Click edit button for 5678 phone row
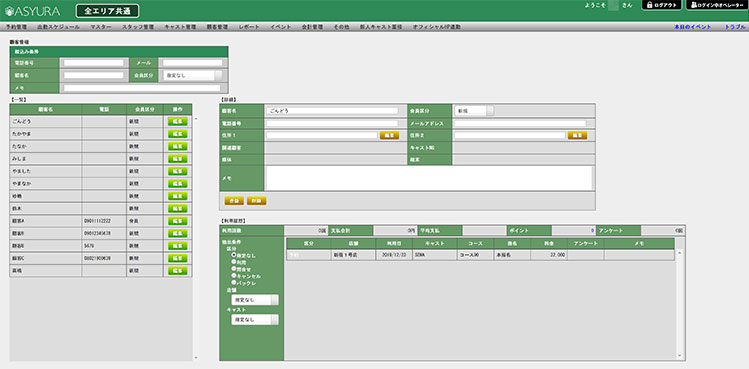 coord(177,246)
